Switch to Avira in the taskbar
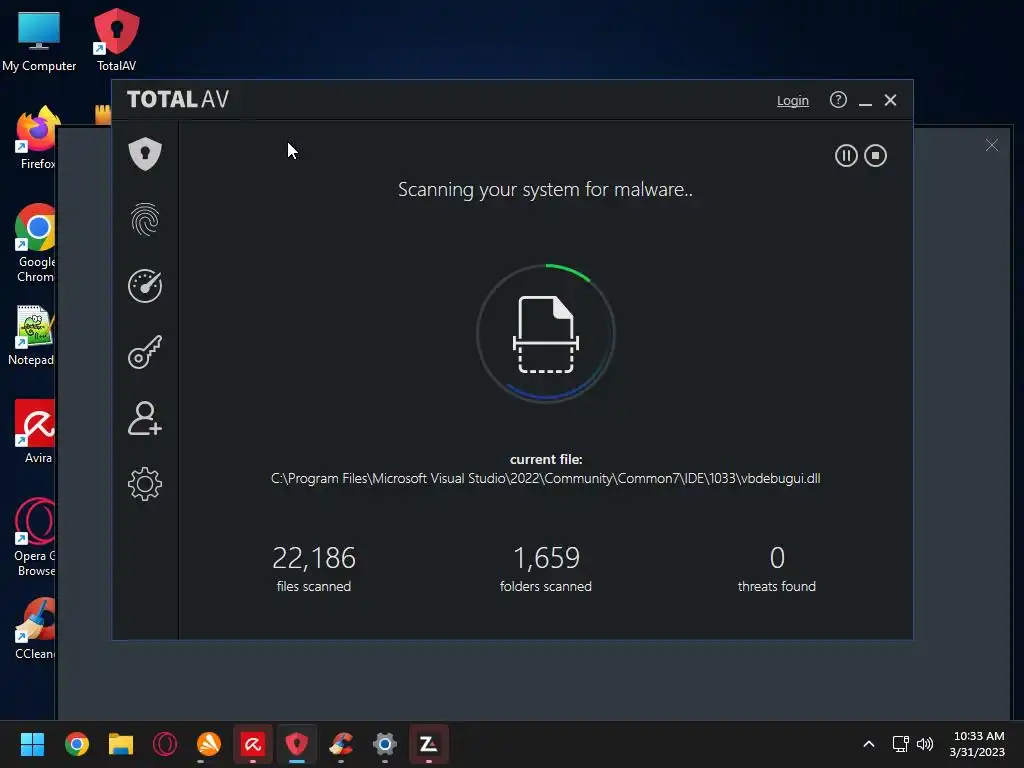1024x768 pixels. click(253, 744)
